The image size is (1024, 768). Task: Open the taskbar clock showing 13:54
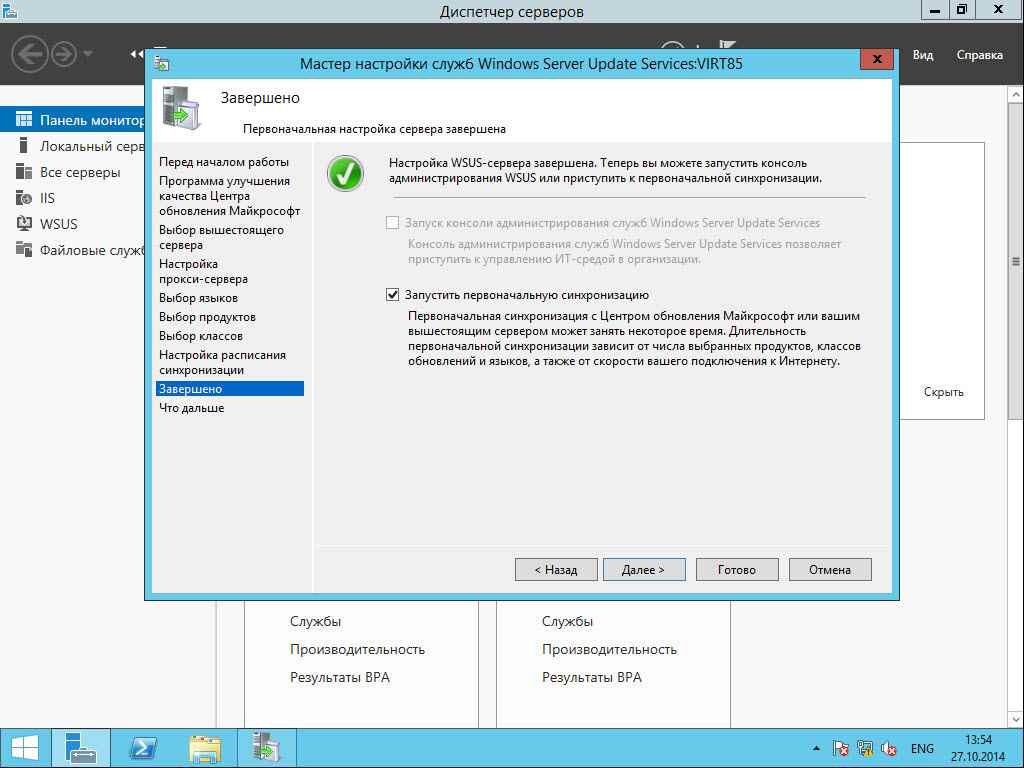click(x=978, y=748)
